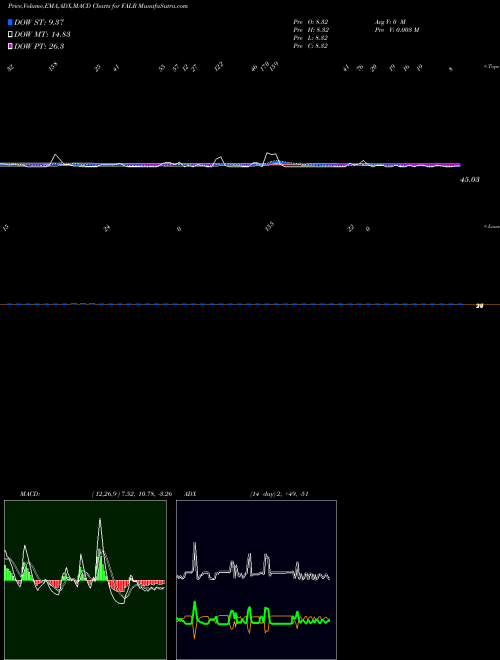Click the 'ADX' panel heading

(190, 494)
